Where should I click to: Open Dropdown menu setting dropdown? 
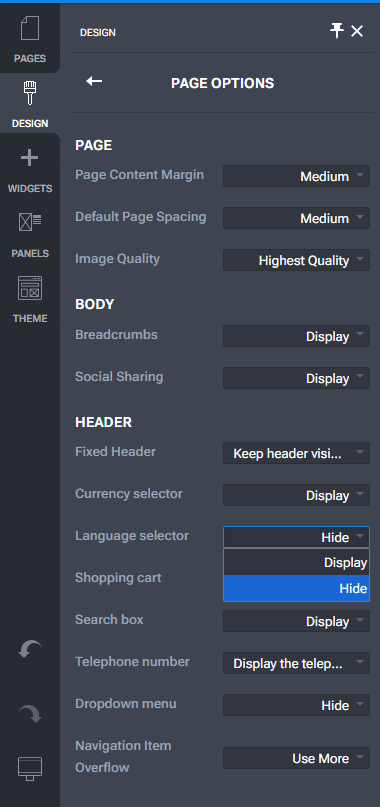click(296, 705)
